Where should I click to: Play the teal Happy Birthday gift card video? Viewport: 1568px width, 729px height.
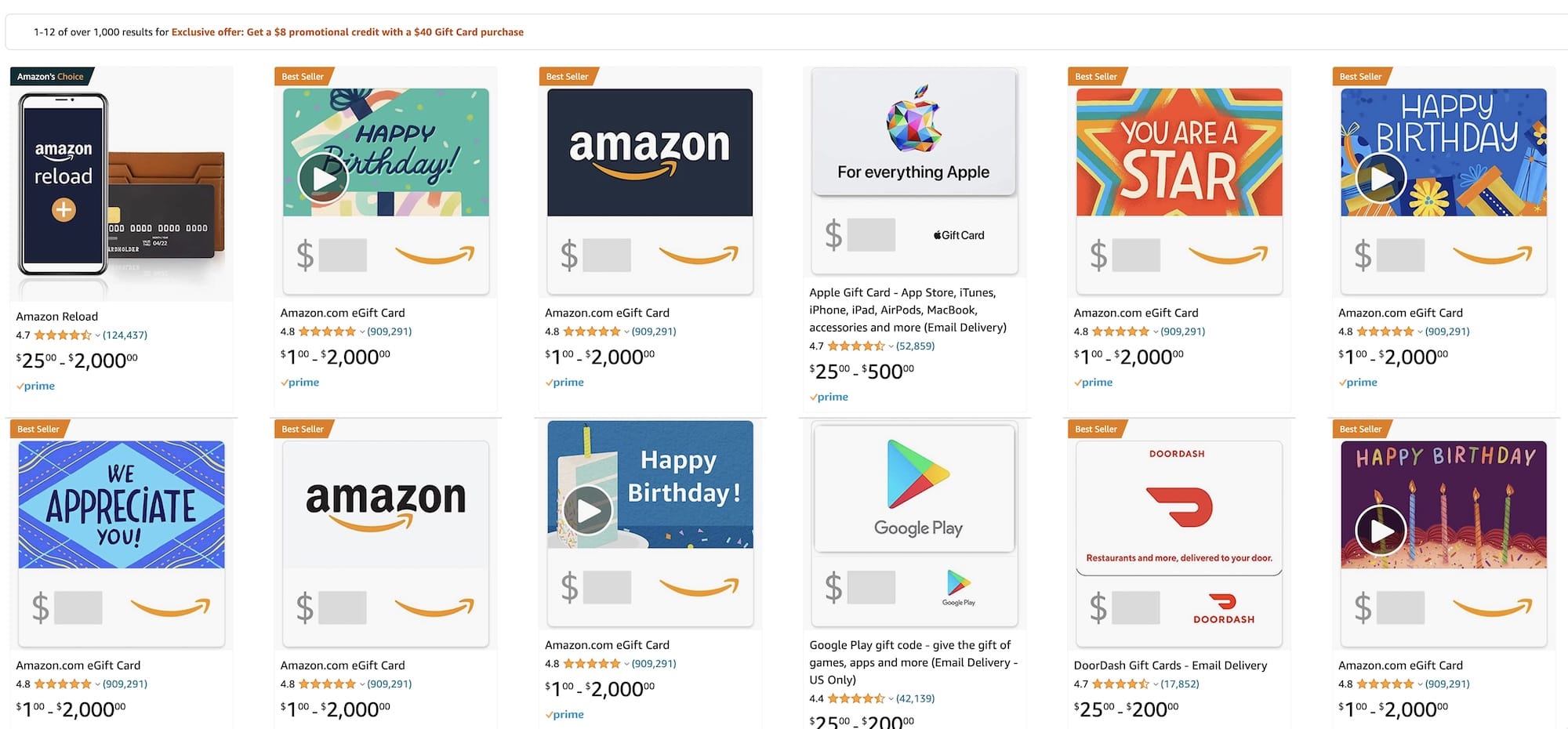[x=322, y=177]
